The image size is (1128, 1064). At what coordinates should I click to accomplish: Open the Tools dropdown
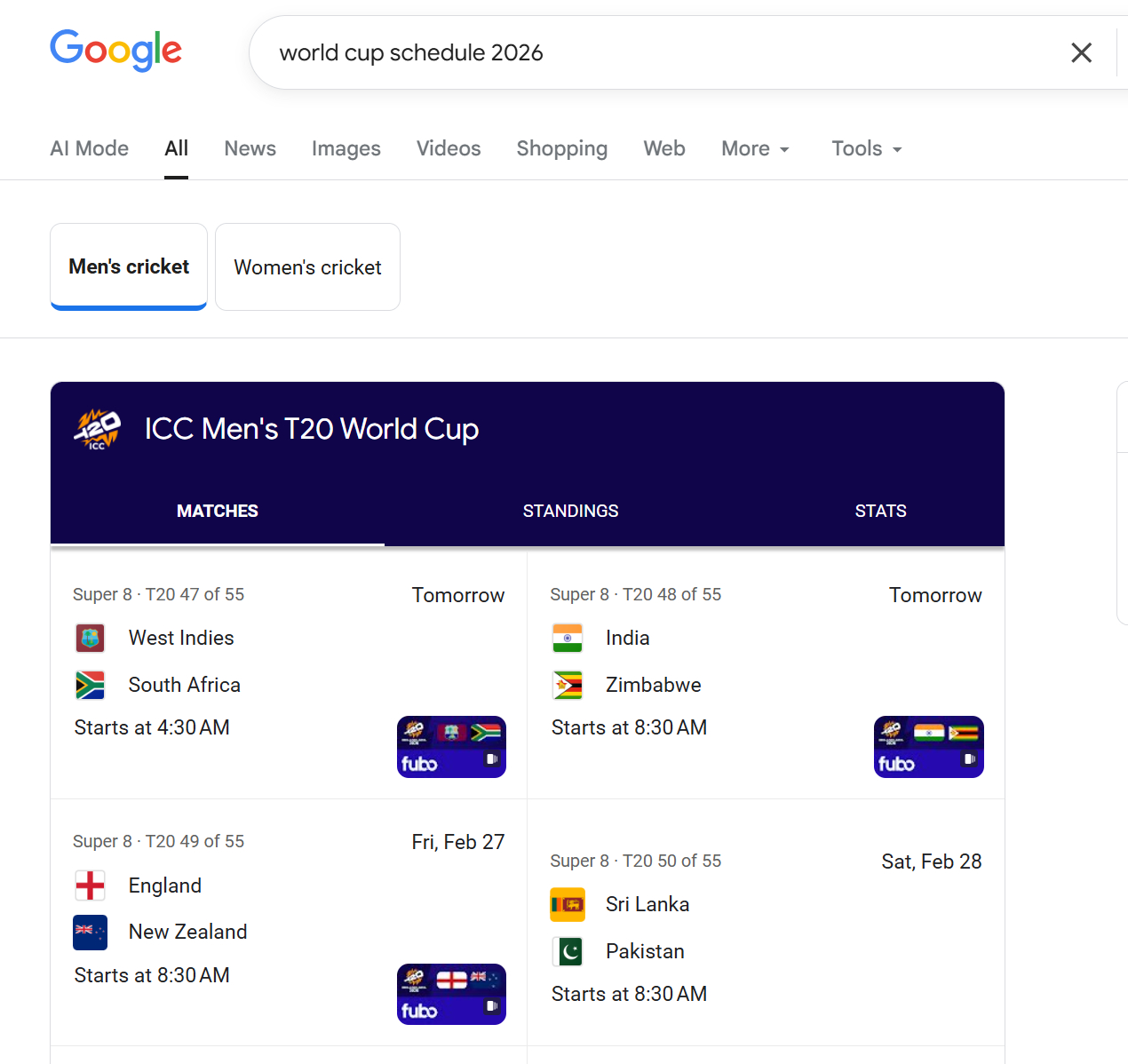tap(866, 149)
